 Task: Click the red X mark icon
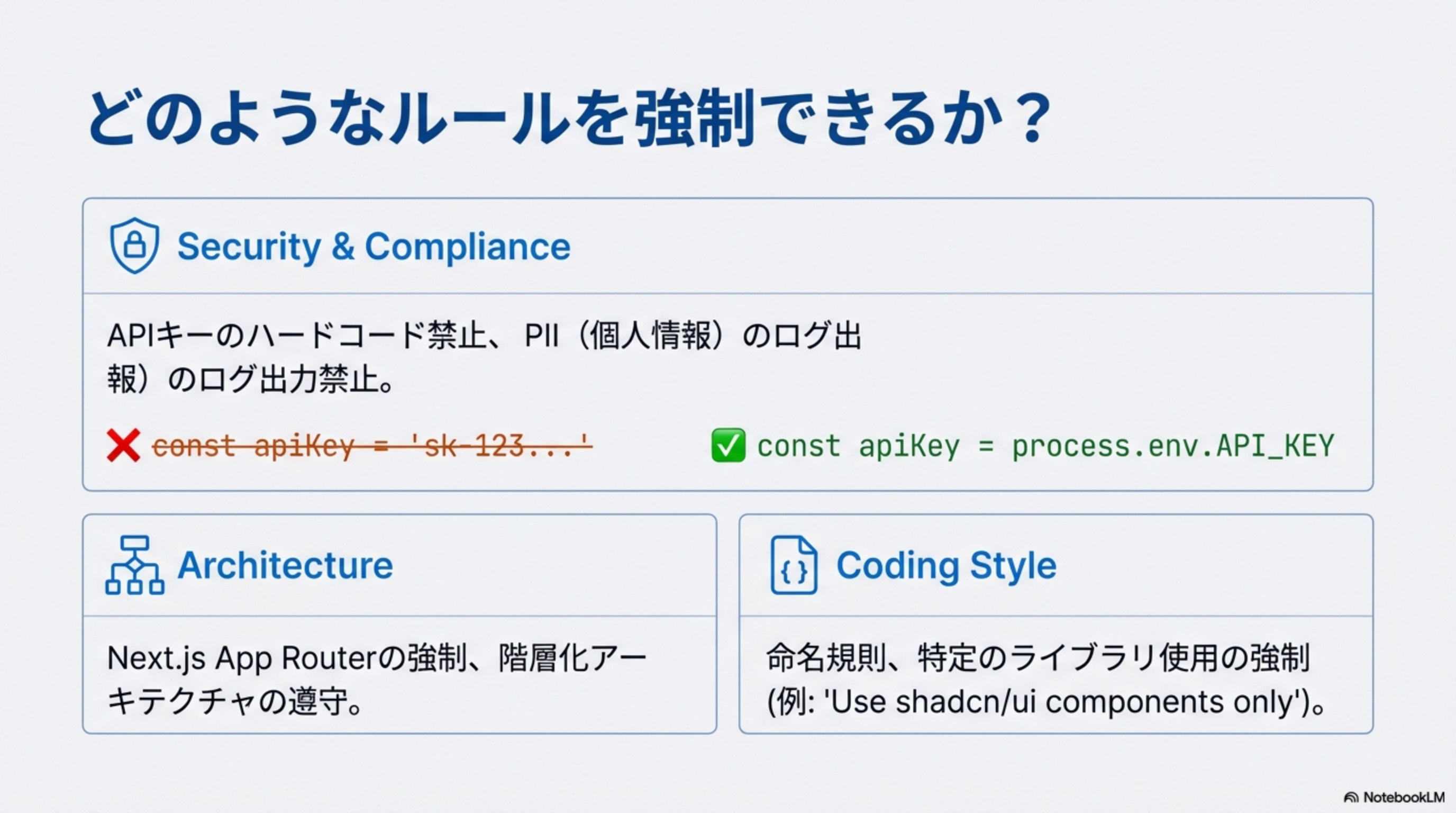coord(123,446)
